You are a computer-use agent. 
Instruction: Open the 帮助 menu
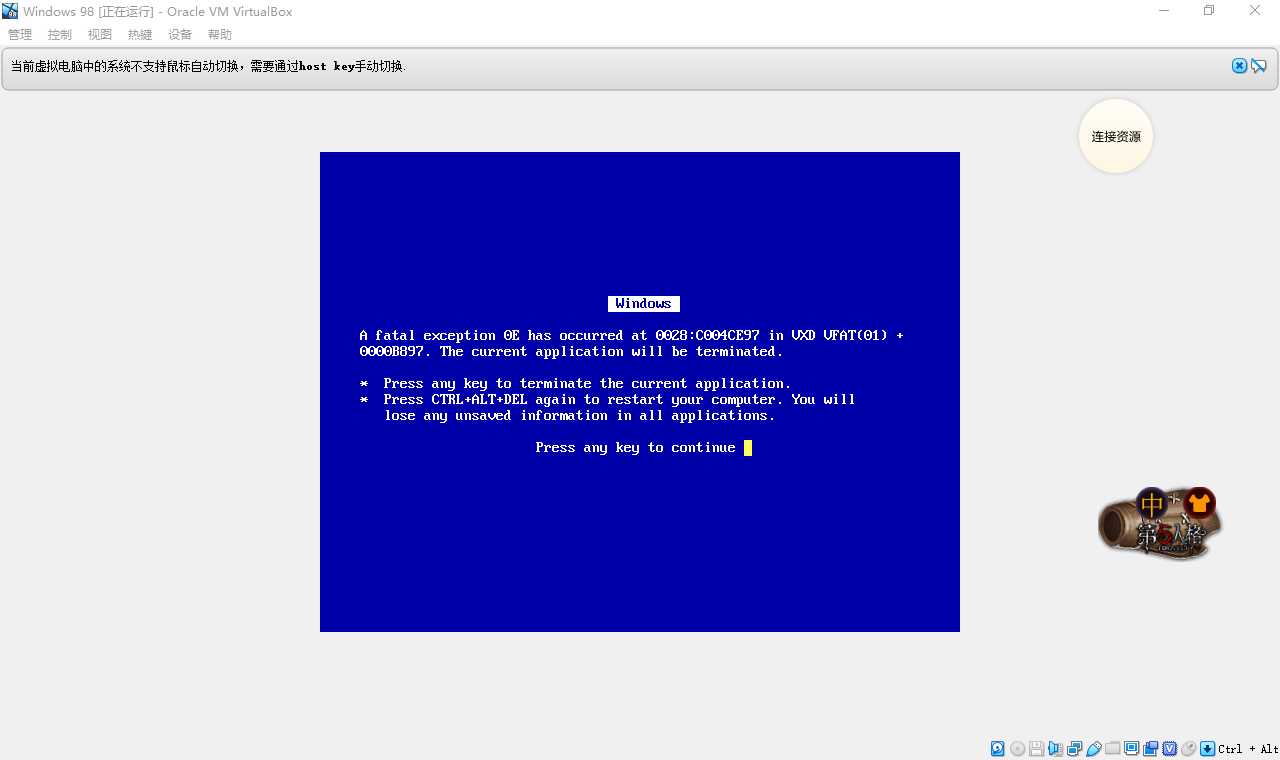point(220,34)
